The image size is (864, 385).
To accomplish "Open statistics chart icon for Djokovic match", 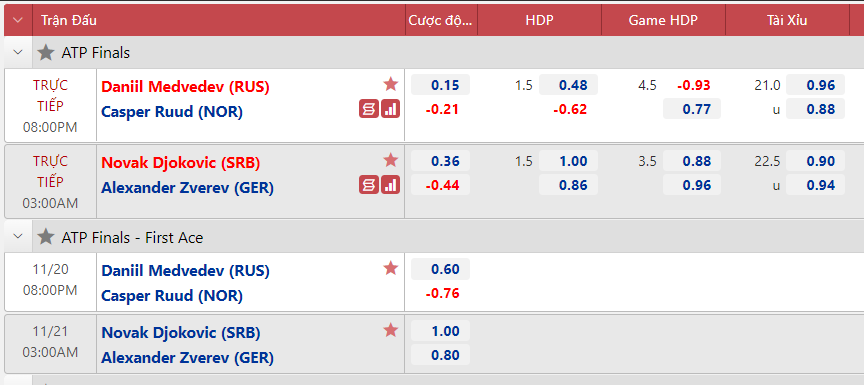I will (x=391, y=185).
